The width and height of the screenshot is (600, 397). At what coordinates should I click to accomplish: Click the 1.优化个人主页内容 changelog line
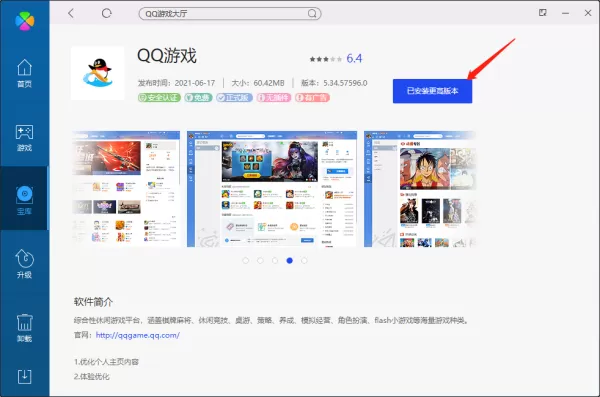(x=106, y=362)
